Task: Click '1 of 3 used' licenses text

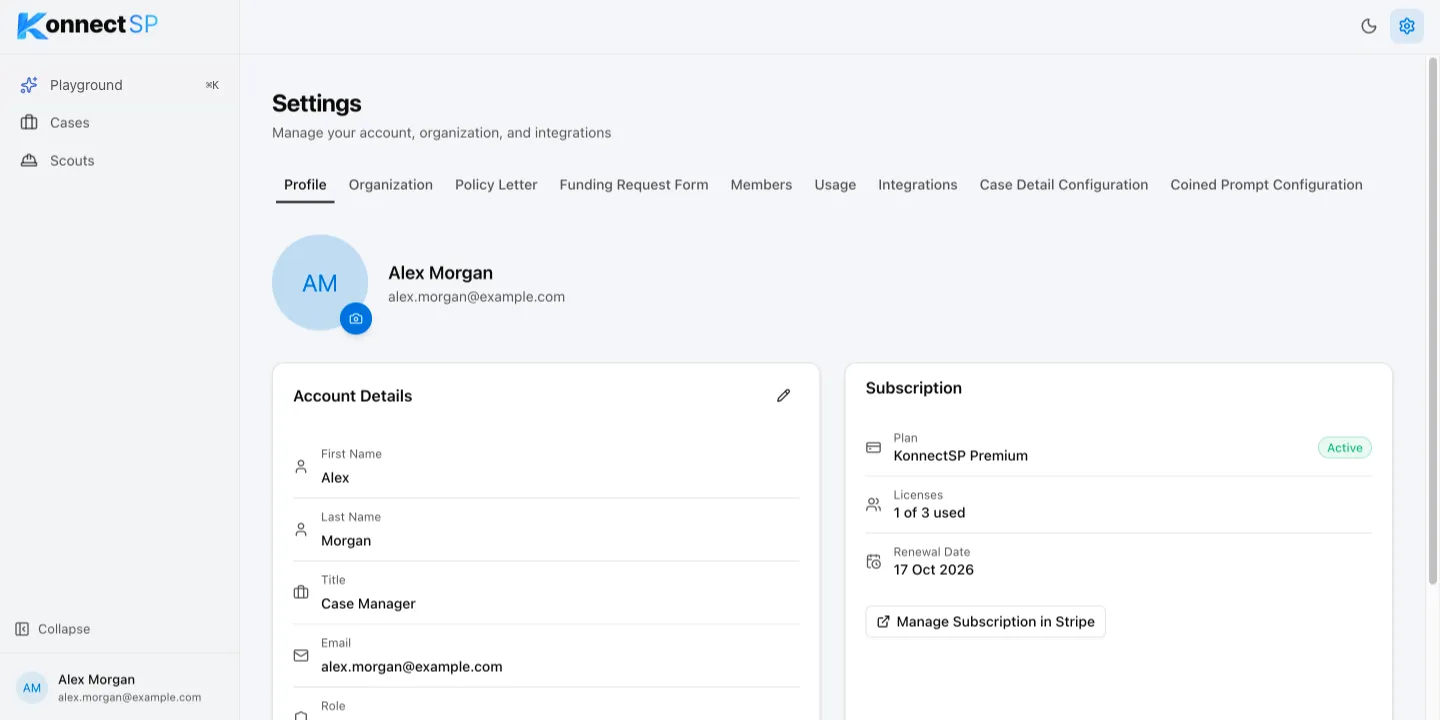Action: 930,513
